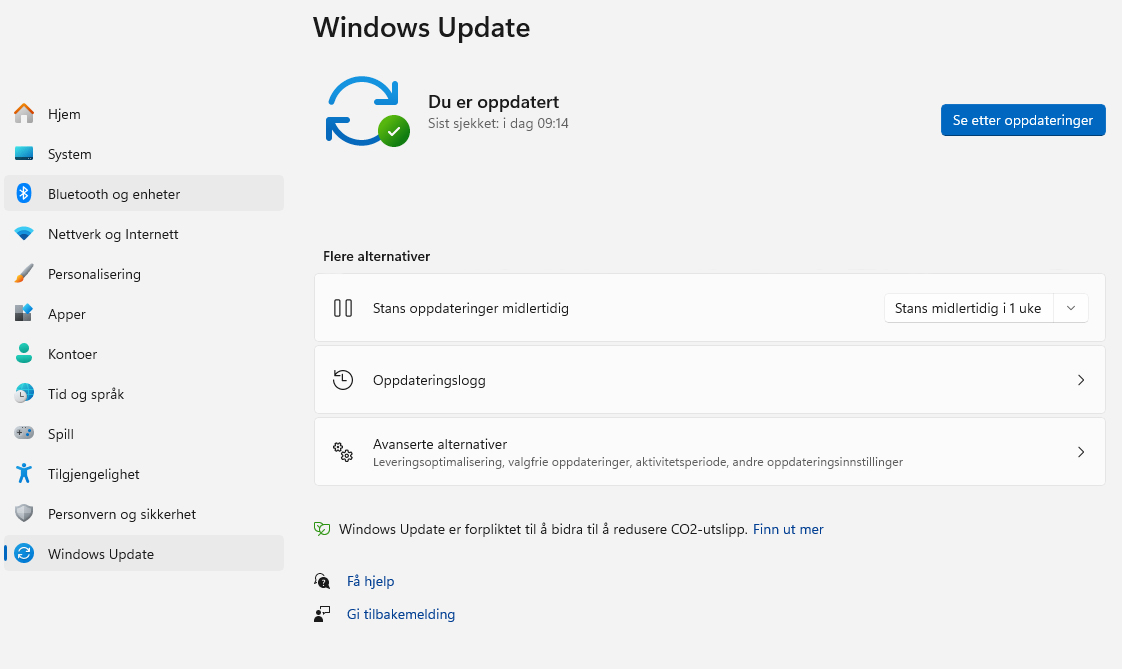Click the Tilgjengelighet accessibility icon
The image size is (1122, 669).
[x=24, y=474]
